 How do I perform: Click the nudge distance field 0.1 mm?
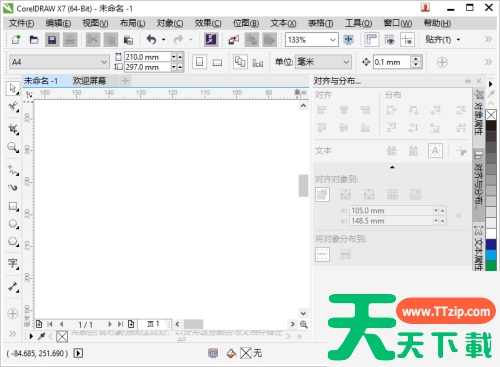point(392,62)
